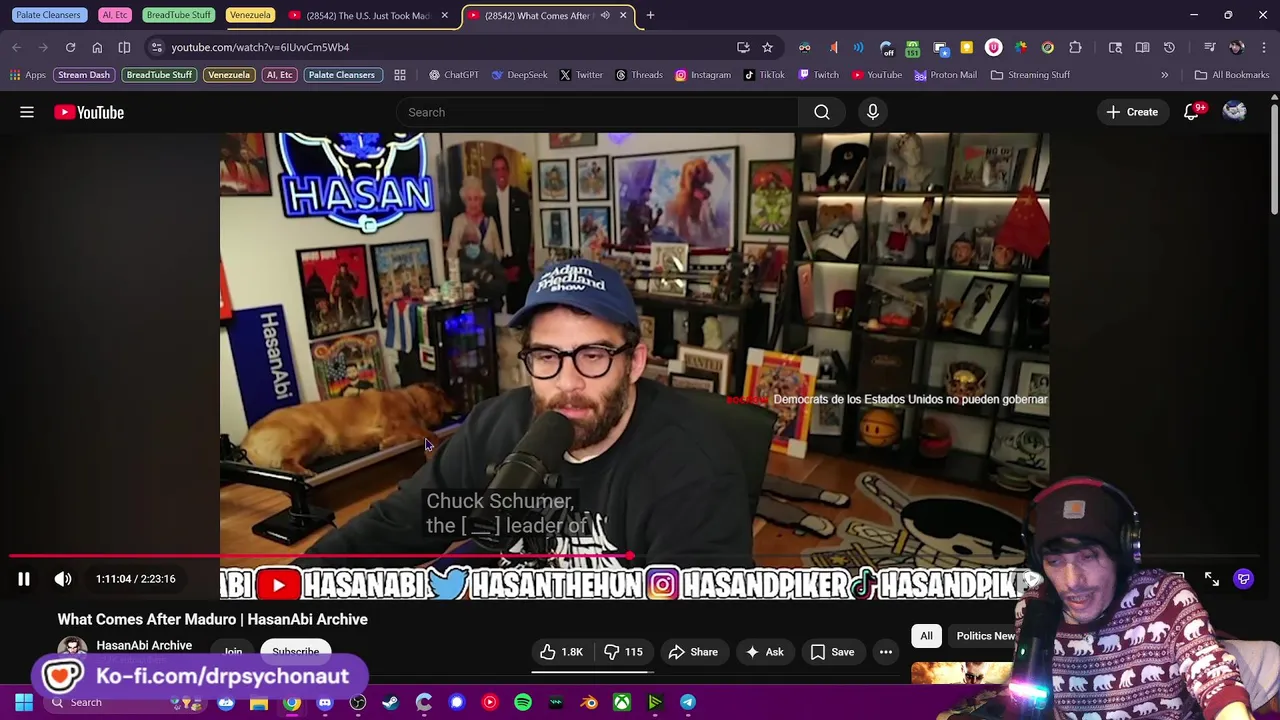Viewport: 1280px width, 720px height.
Task: Select the All filter chip
Action: point(926,636)
